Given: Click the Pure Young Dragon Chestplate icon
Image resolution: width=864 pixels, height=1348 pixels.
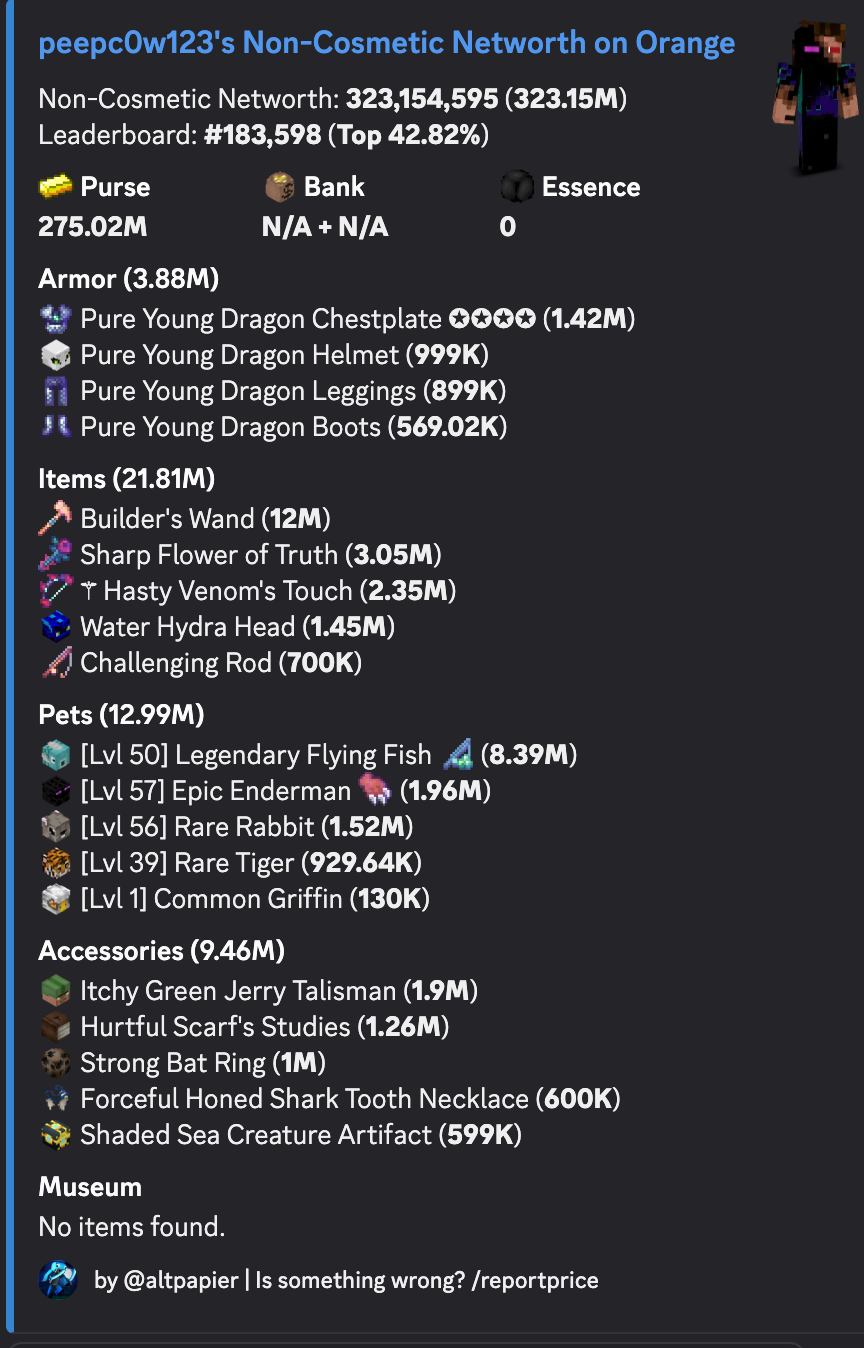Looking at the screenshot, I should [55, 319].
